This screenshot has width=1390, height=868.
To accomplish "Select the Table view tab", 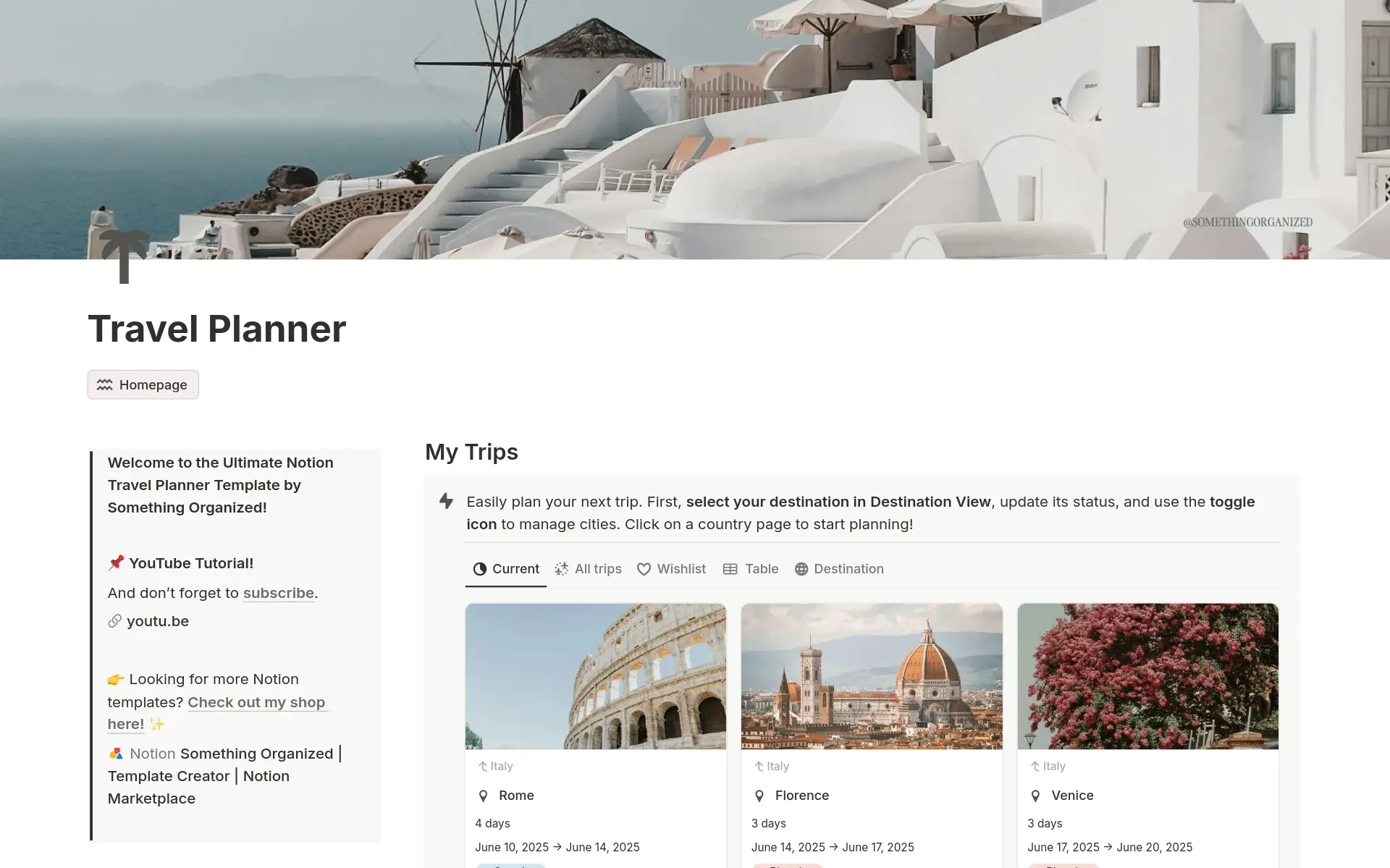I will coord(751,569).
